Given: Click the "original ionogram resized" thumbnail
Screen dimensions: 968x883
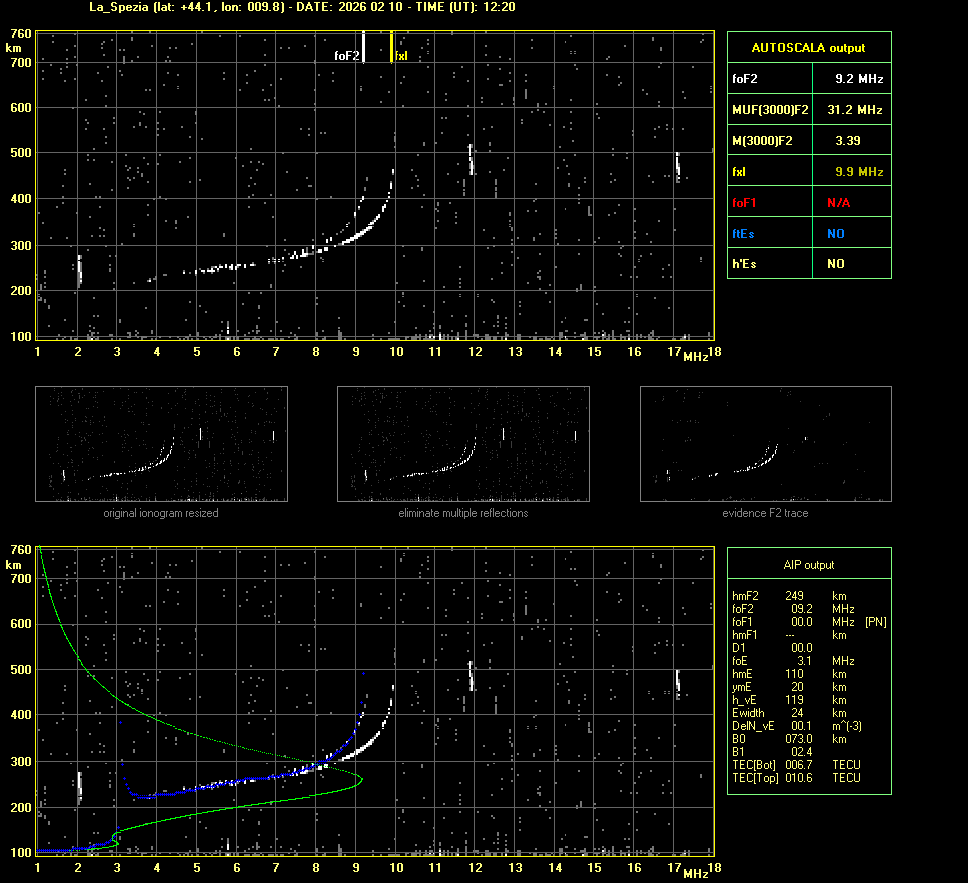Looking at the screenshot, I should 161,444.
